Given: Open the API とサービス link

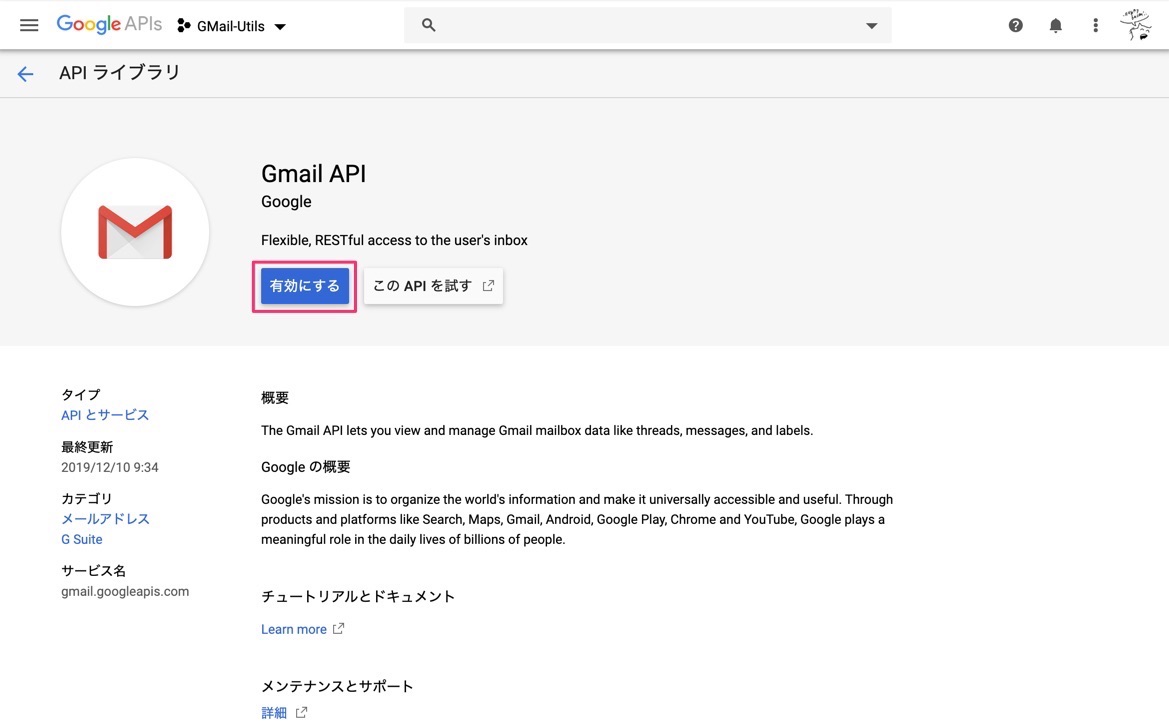Looking at the screenshot, I should tap(105, 414).
